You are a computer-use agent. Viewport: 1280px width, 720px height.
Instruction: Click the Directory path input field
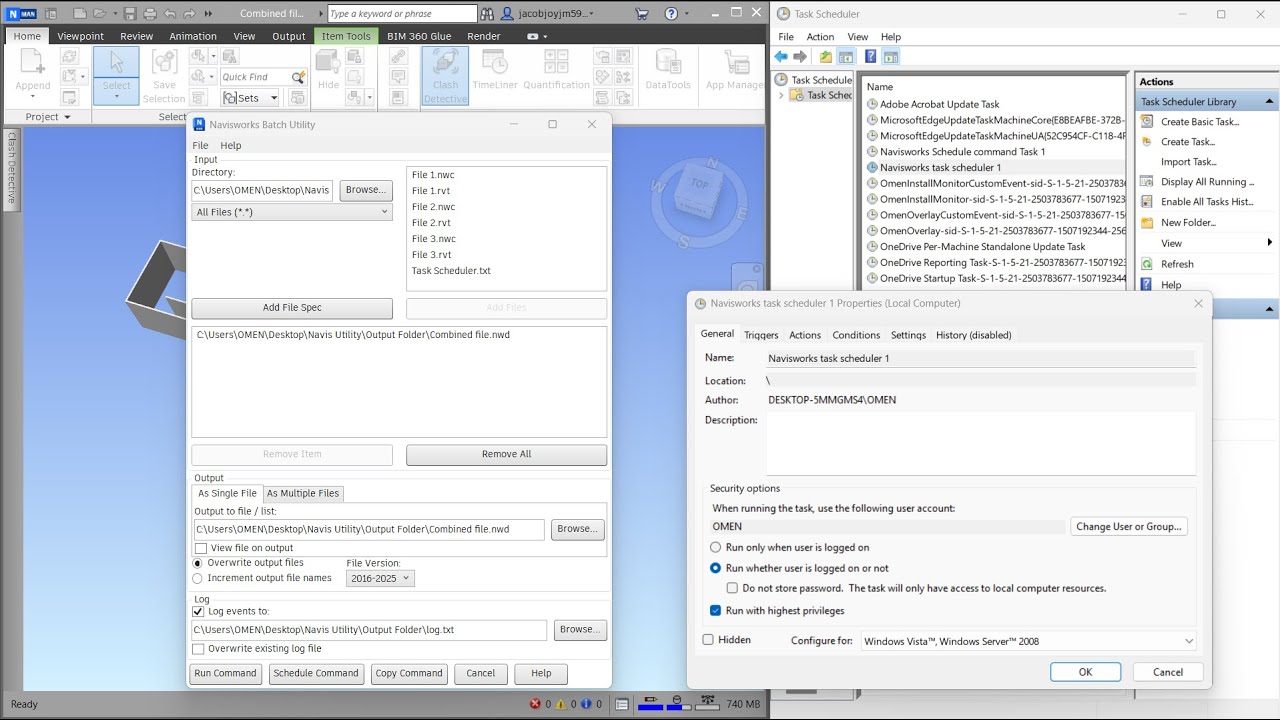tap(262, 190)
